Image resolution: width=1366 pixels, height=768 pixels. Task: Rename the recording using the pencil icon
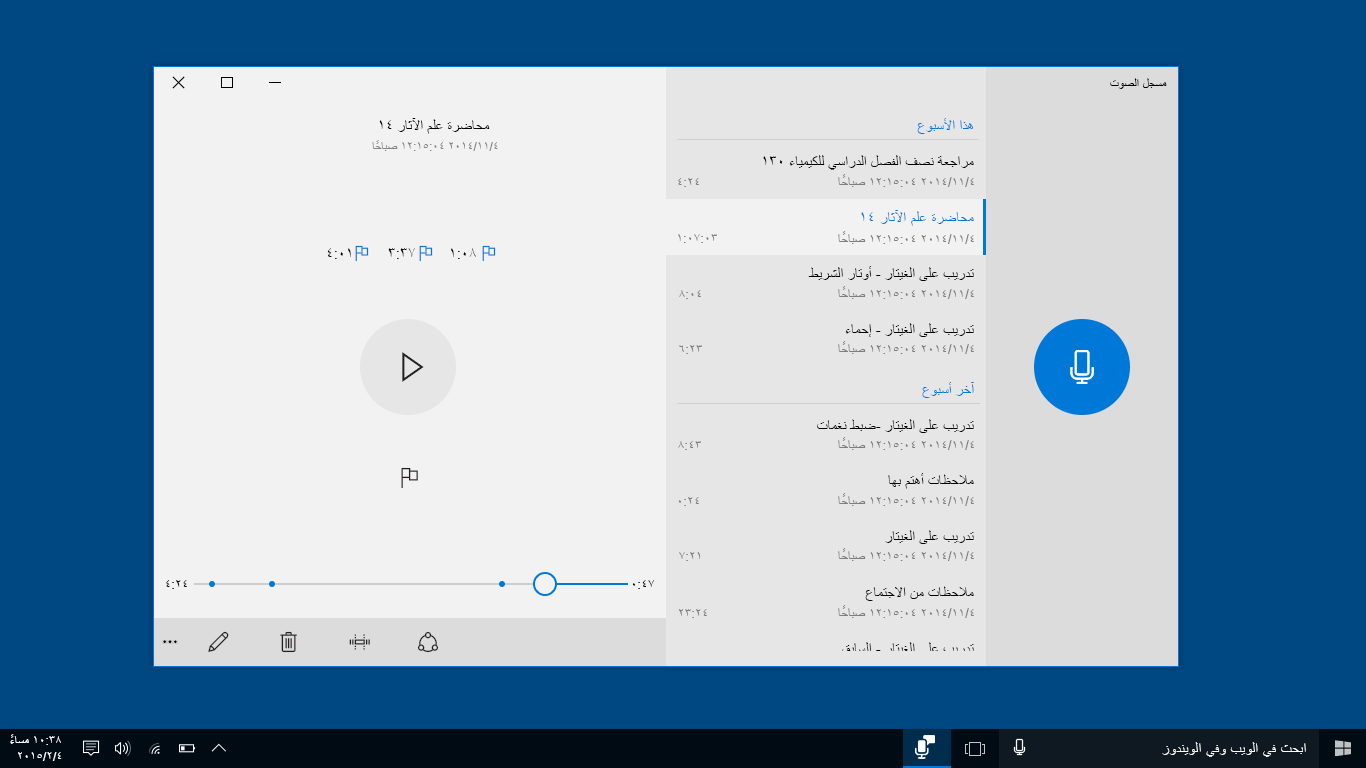(218, 642)
